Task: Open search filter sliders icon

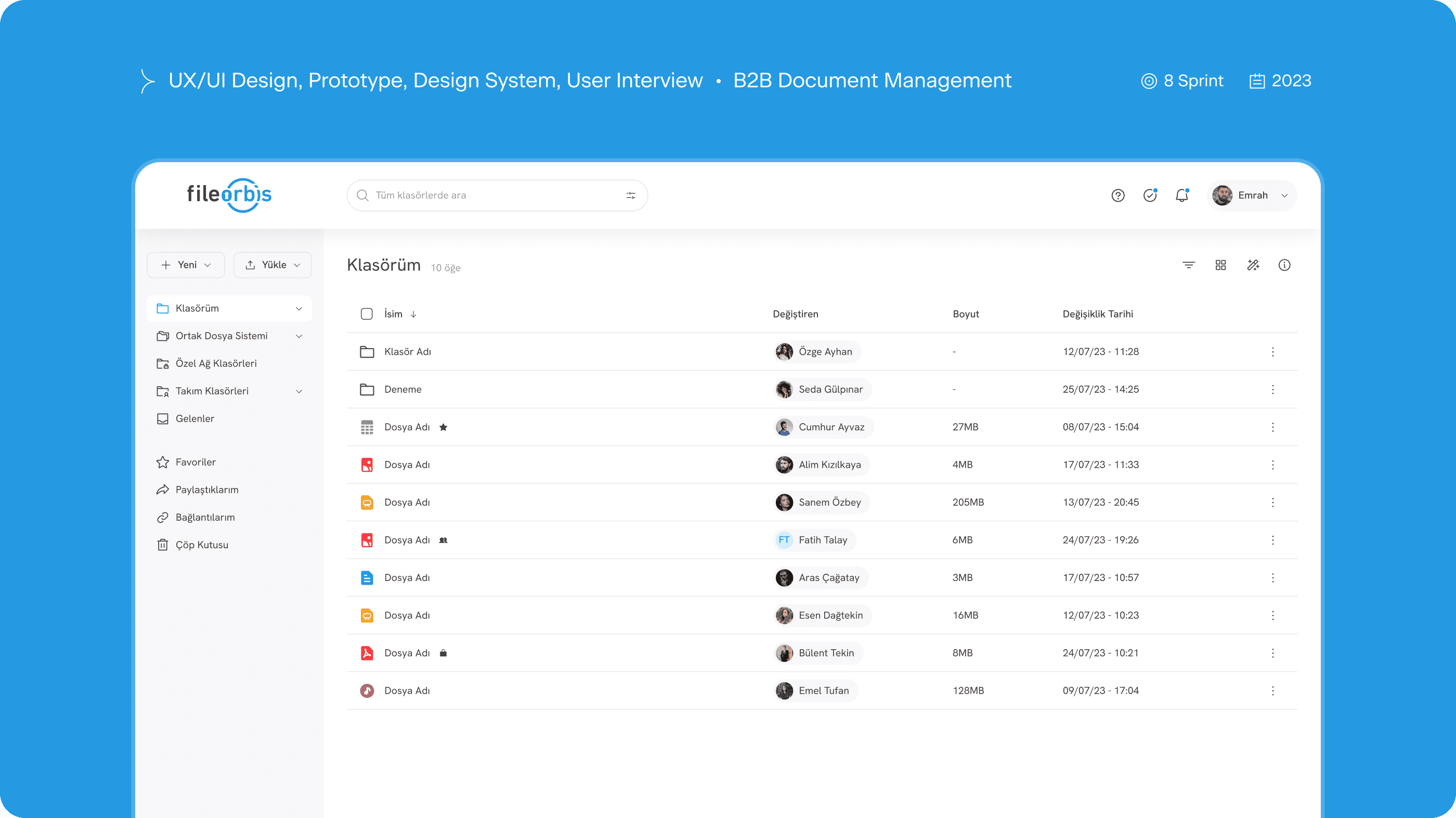Action: (x=631, y=195)
